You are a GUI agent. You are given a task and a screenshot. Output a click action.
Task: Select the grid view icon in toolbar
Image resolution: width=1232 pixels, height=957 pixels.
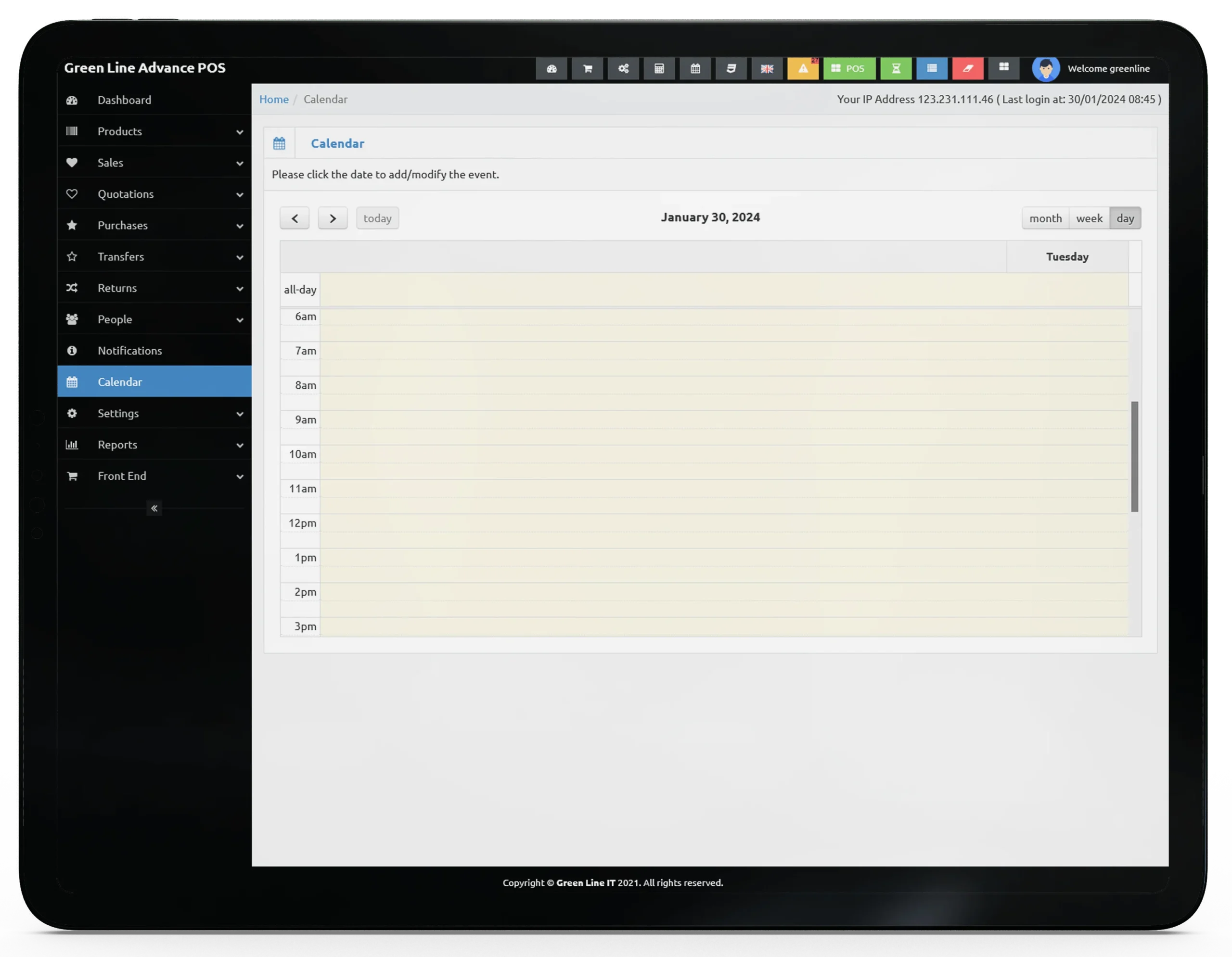click(x=1004, y=68)
